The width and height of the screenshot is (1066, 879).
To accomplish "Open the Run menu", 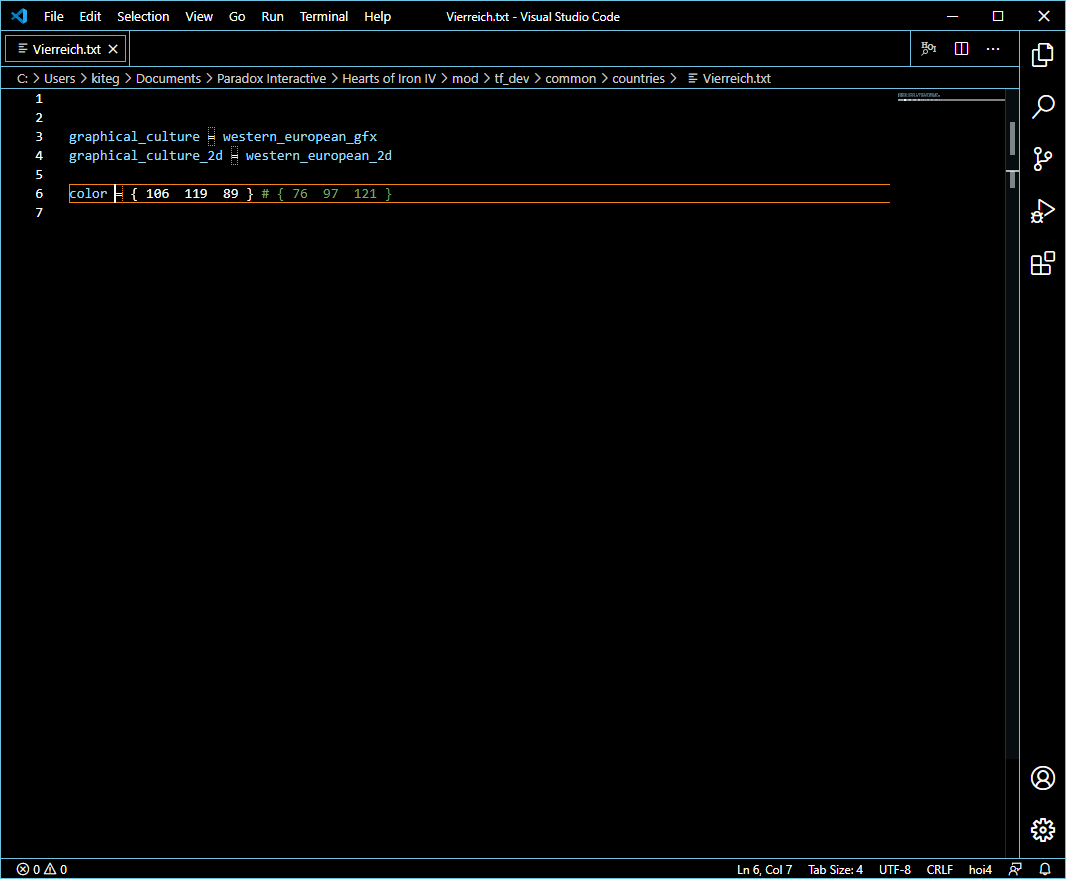I will coord(272,16).
